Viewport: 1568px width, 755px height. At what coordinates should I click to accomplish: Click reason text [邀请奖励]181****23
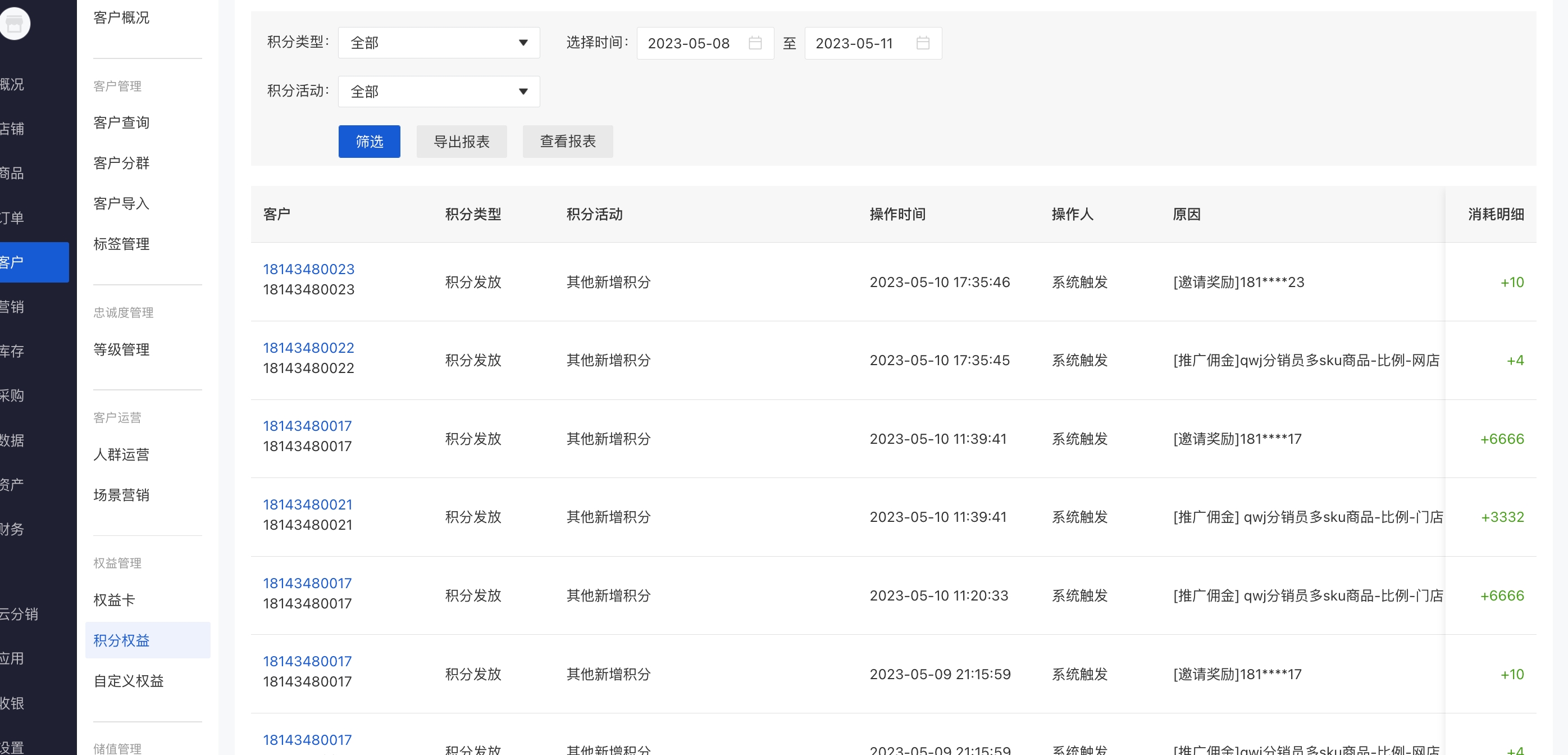click(1239, 282)
